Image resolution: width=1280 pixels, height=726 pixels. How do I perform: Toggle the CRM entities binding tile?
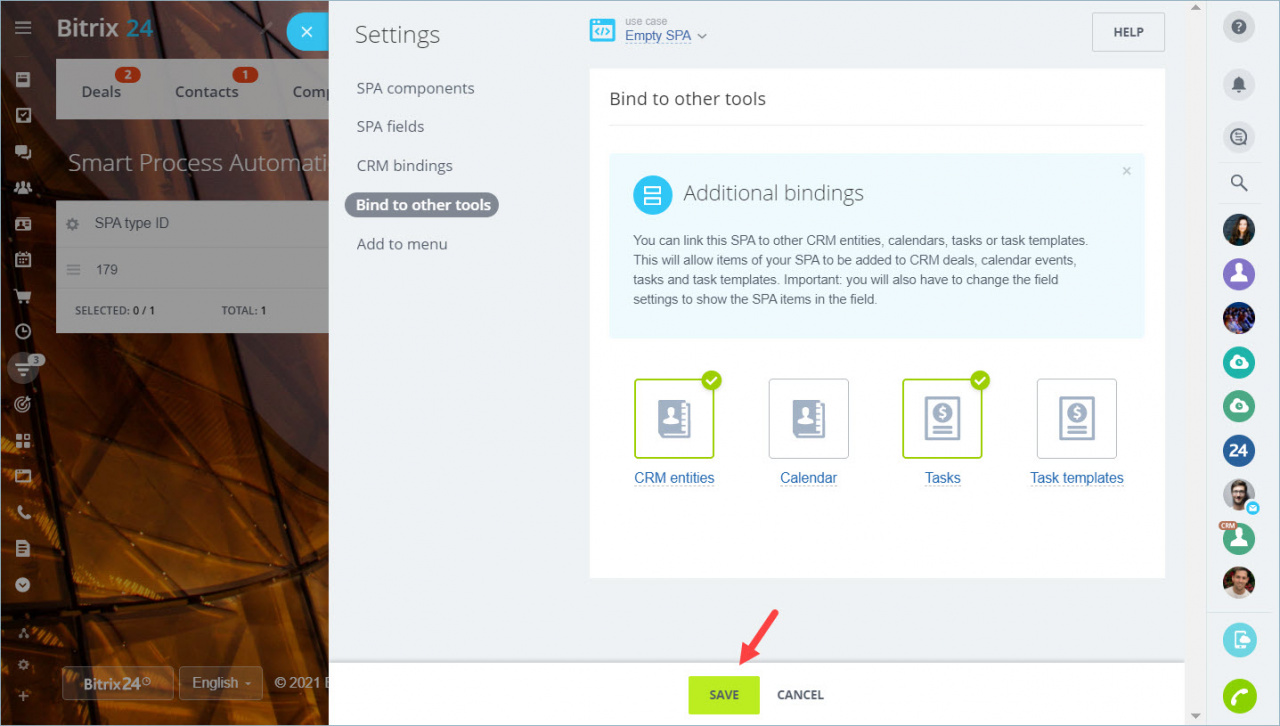[674, 418]
